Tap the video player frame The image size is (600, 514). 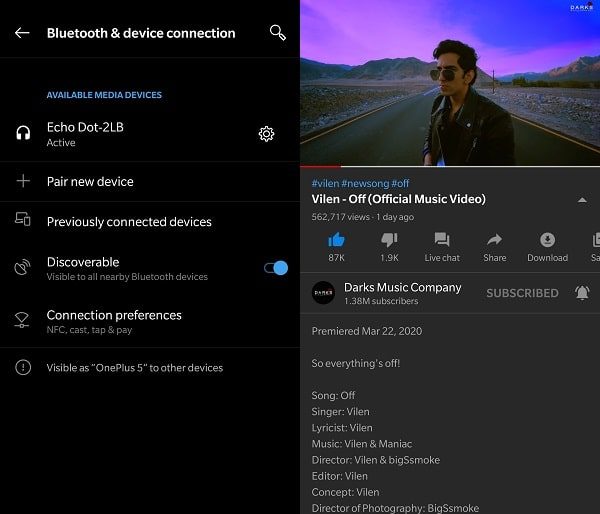[450, 83]
